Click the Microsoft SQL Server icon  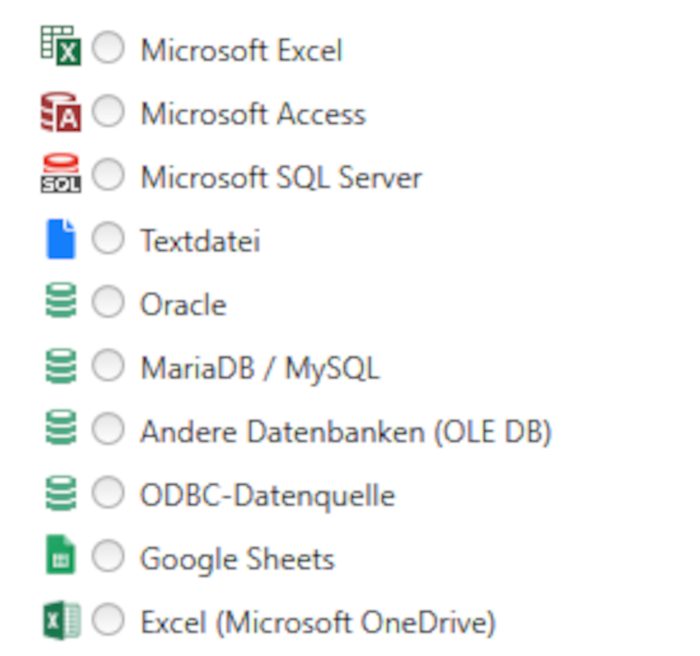(x=61, y=174)
